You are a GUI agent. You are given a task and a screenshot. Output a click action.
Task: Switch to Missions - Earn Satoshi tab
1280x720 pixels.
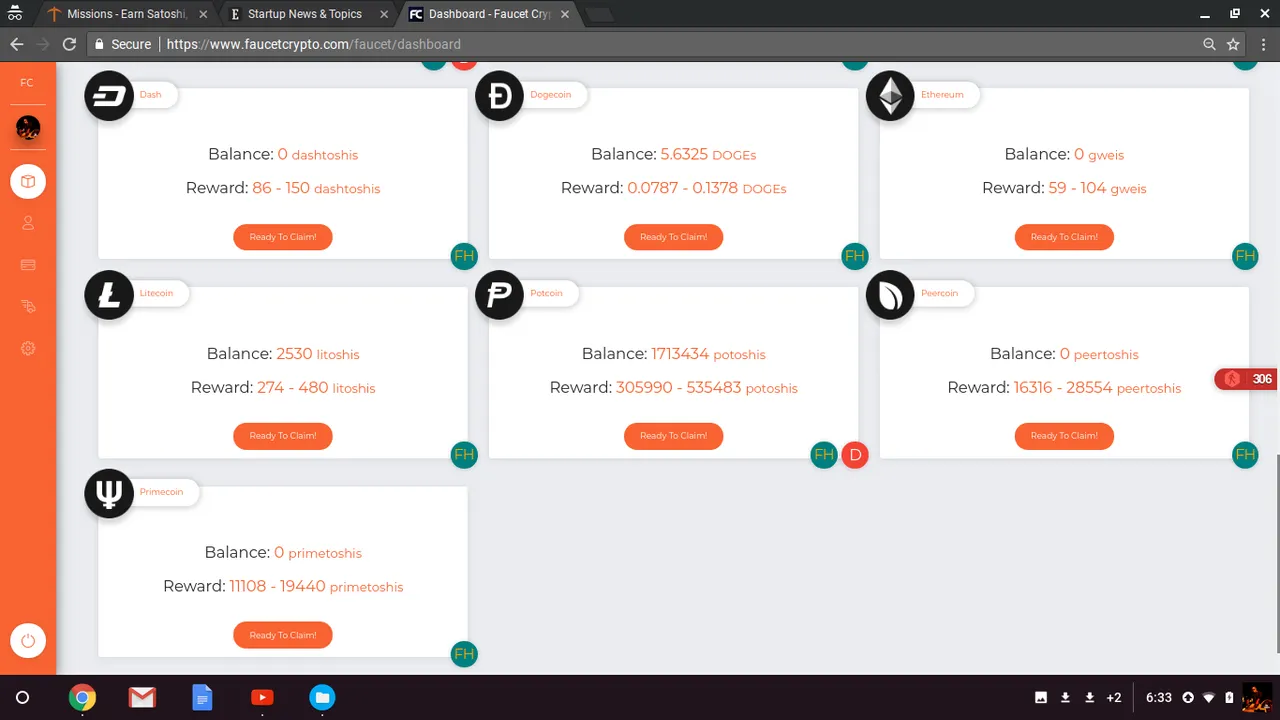pyautogui.click(x=125, y=14)
